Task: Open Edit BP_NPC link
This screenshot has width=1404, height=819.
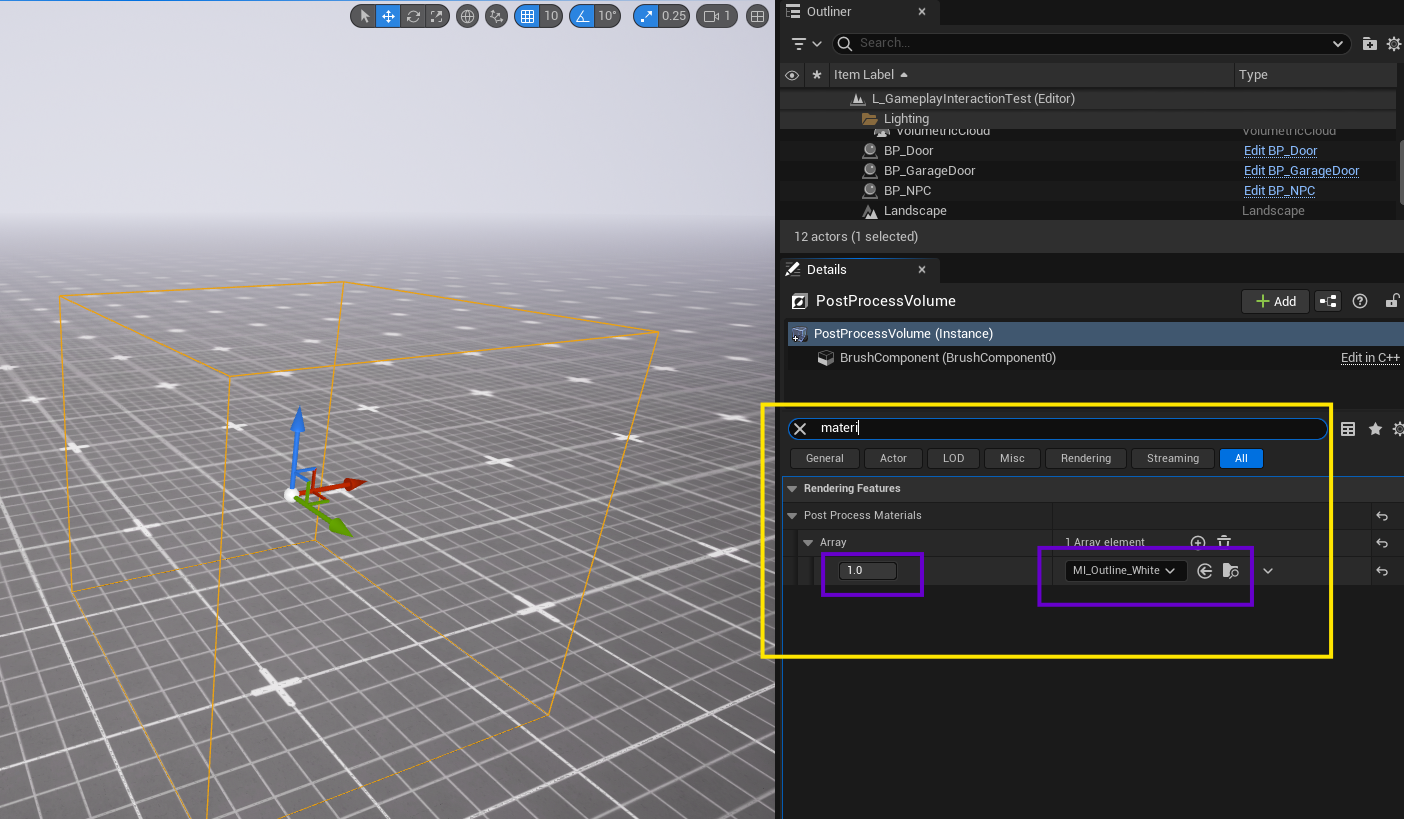Action: coord(1279,191)
